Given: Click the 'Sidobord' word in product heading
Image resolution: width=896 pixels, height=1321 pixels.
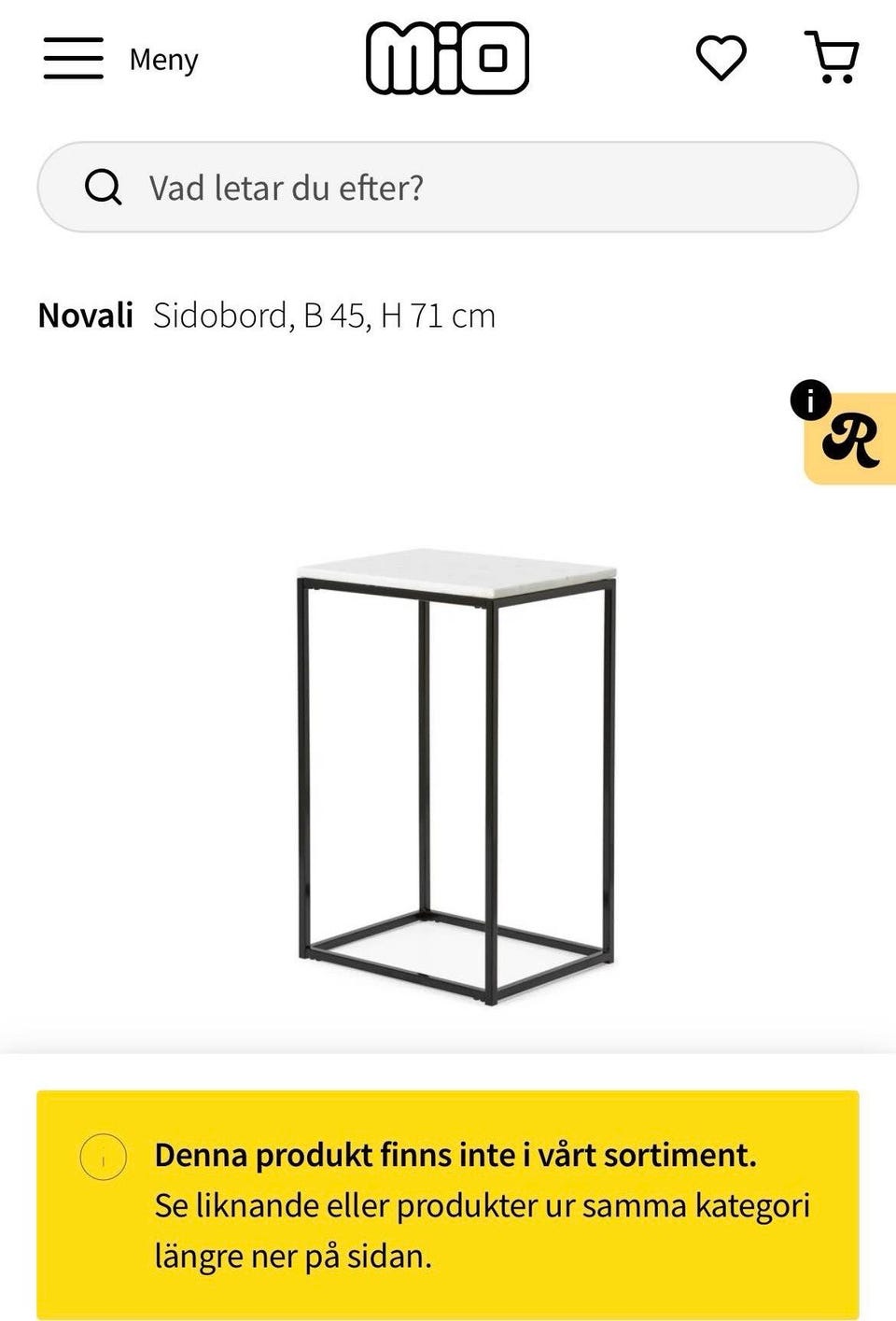Looking at the screenshot, I should pos(220,316).
